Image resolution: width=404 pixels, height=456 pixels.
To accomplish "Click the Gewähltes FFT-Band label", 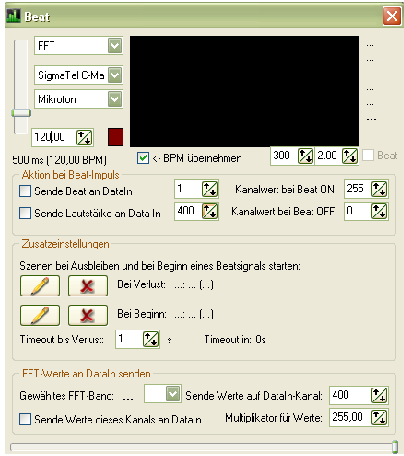I will [x=66, y=396].
